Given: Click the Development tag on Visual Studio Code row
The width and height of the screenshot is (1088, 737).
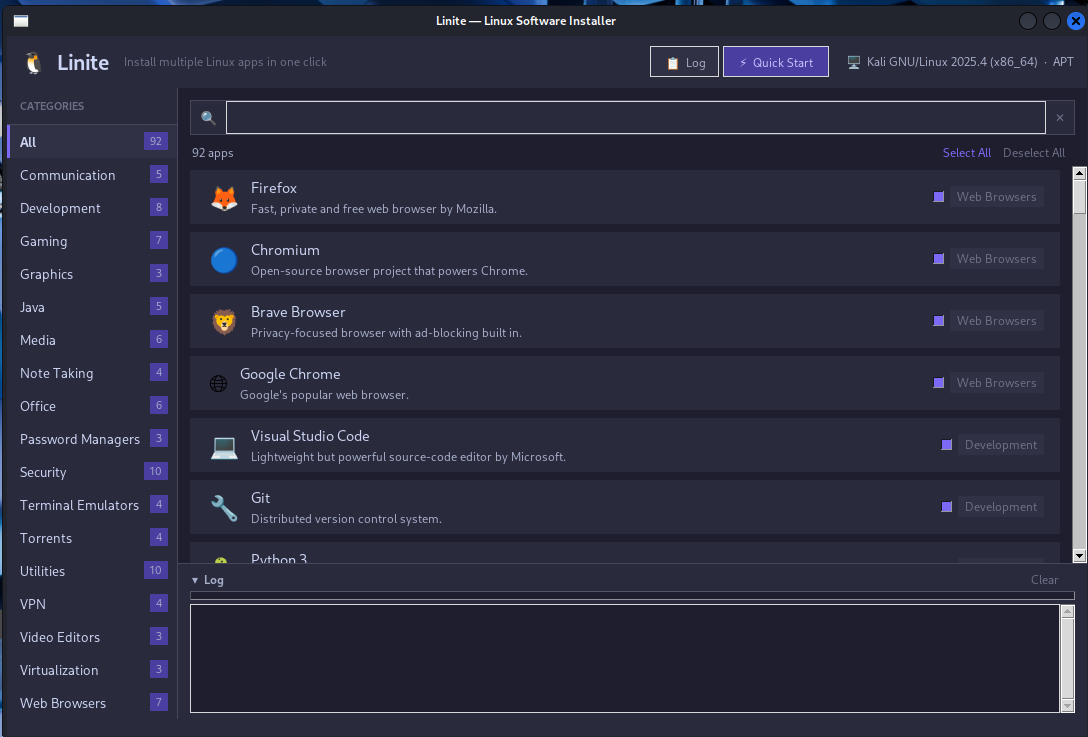Looking at the screenshot, I should [1001, 445].
